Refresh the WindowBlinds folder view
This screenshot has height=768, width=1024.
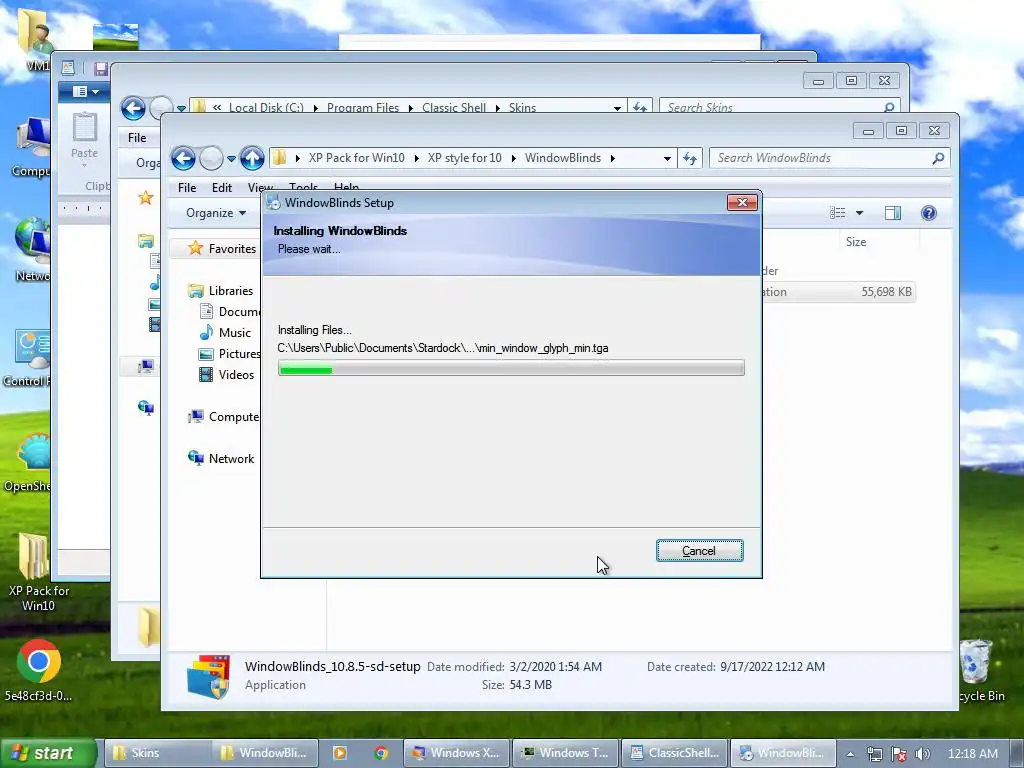coord(690,158)
